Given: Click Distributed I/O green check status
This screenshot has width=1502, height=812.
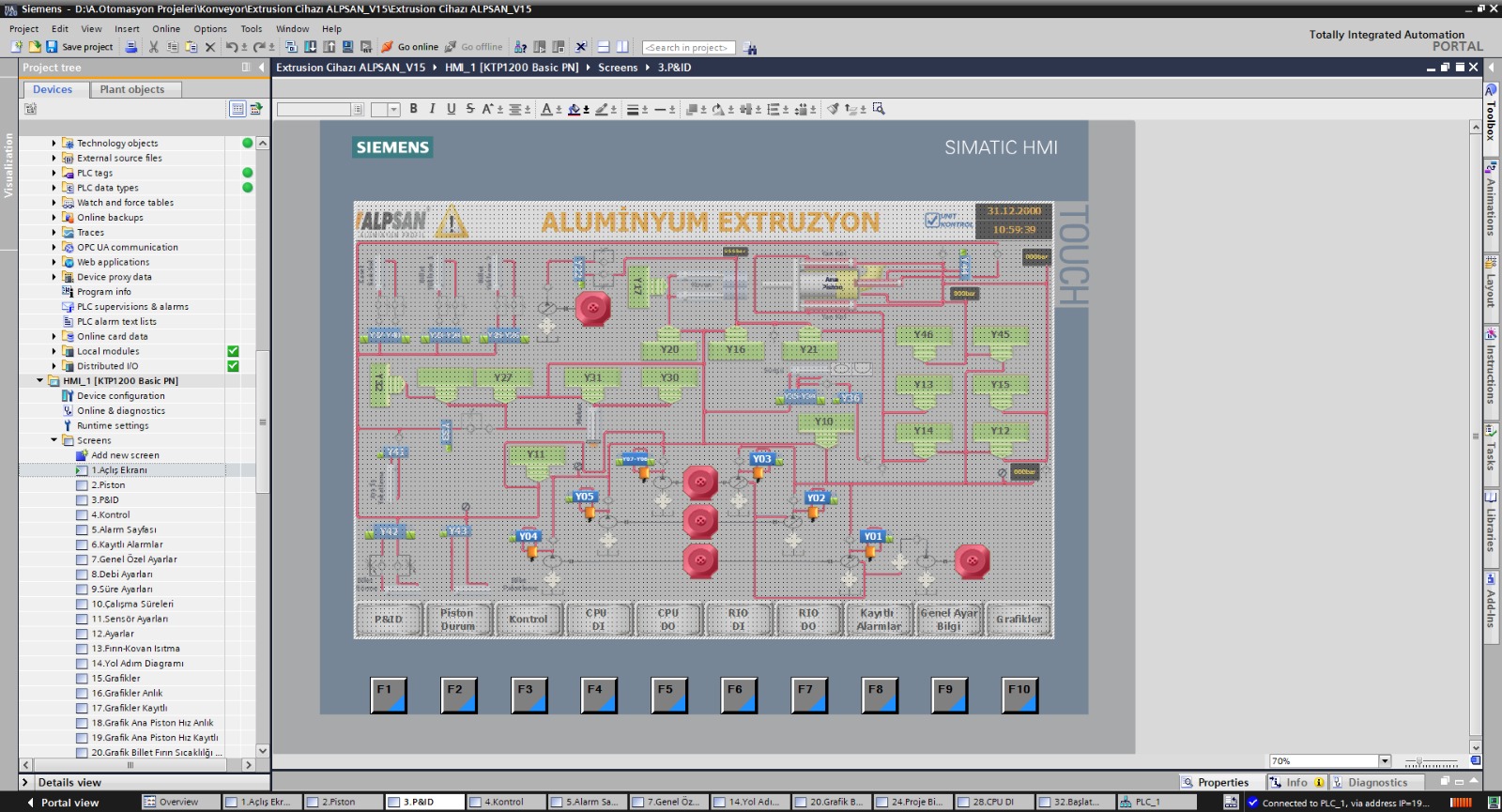Looking at the screenshot, I should click(x=233, y=366).
